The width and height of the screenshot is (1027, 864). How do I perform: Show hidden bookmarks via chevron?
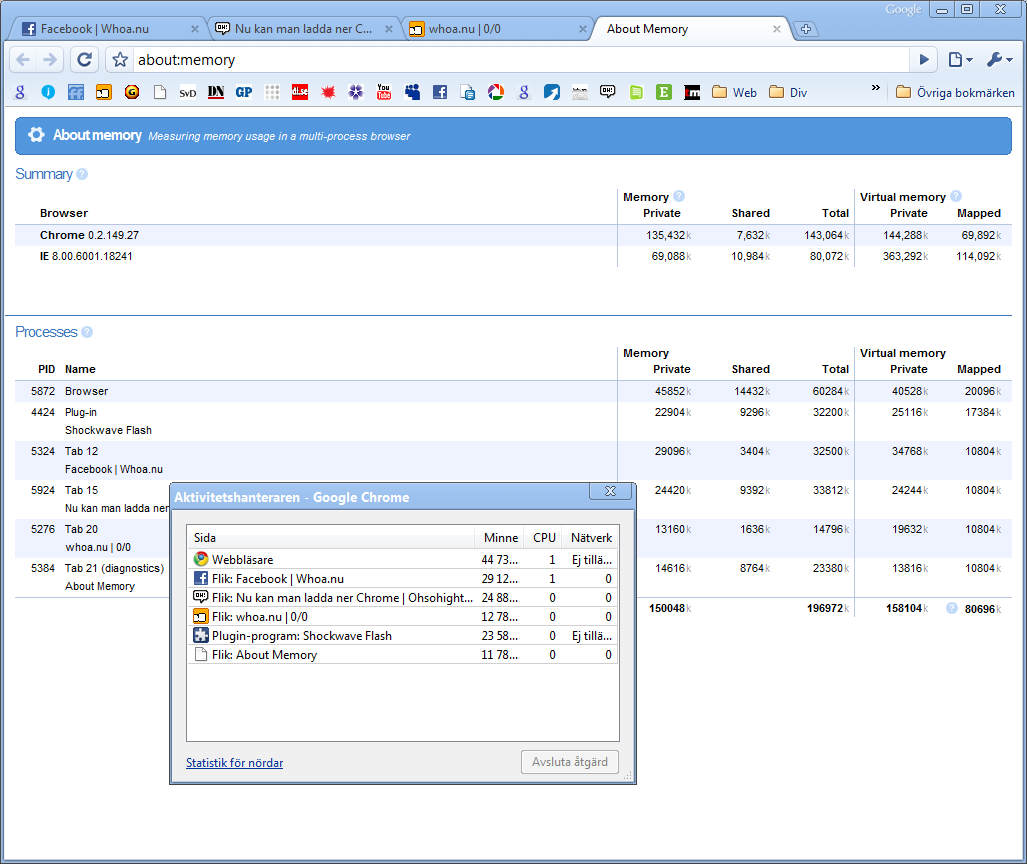(876, 88)
